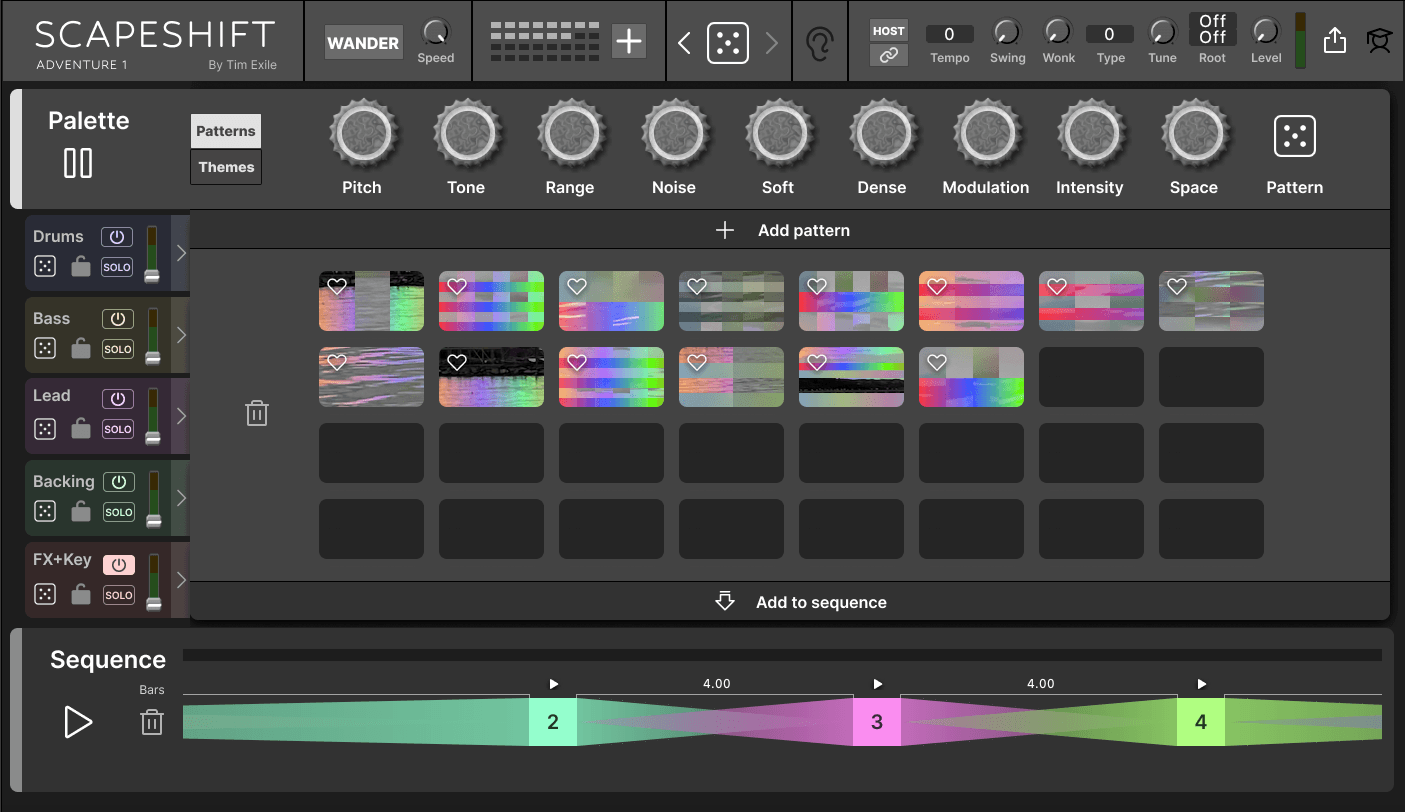Randomize Pattern with the Palette dice icon

pyautogui.click(x=1294, y=137)
